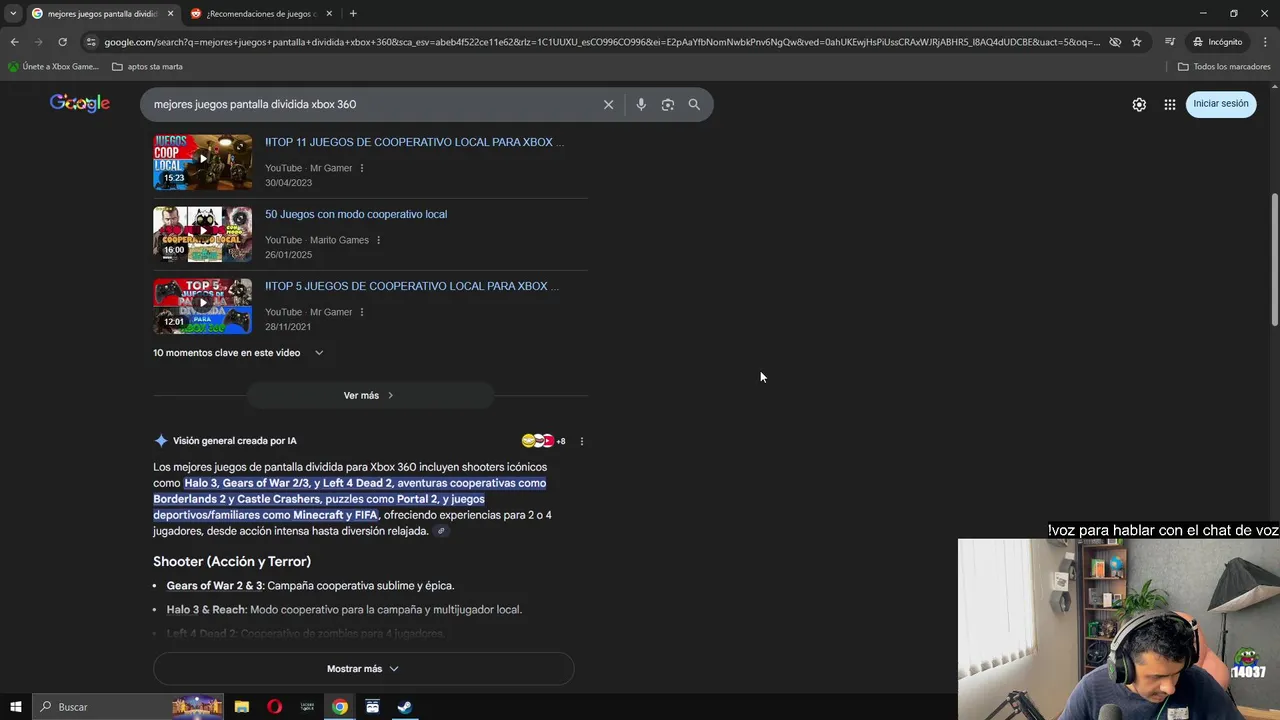Open options for TOP 5 JUEGOS video result
The image size is (1280, 720).
362,312
